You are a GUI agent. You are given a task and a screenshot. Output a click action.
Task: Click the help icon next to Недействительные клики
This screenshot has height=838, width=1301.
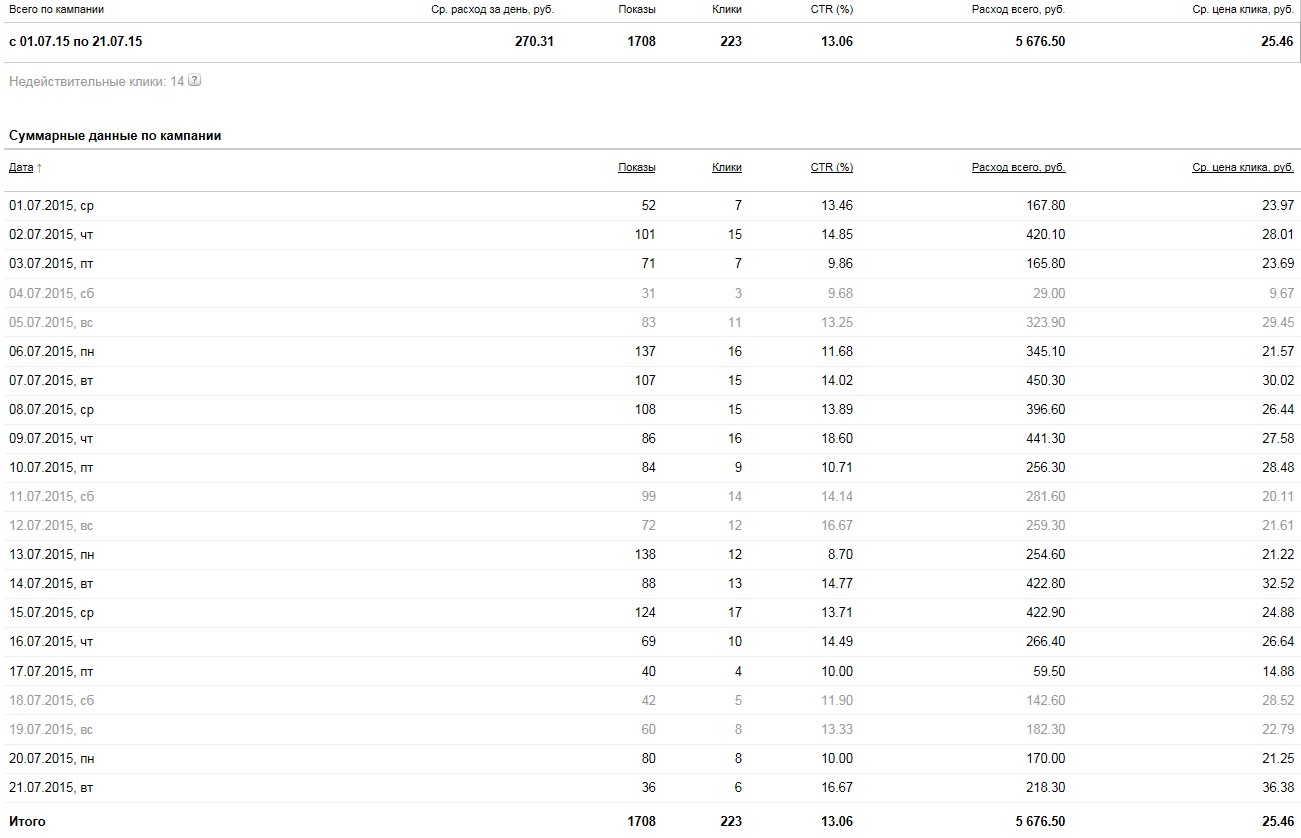pos(195,81)
